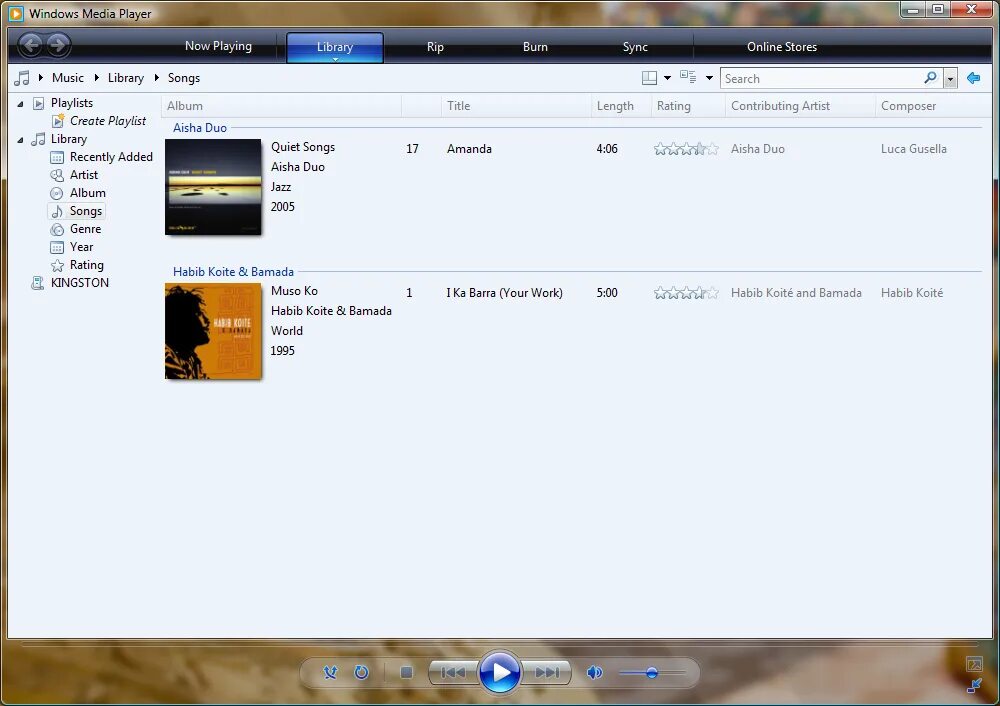Go forward with the Forward arrow button
This screenshot has height=706, width=1000.
click(58, 45)
